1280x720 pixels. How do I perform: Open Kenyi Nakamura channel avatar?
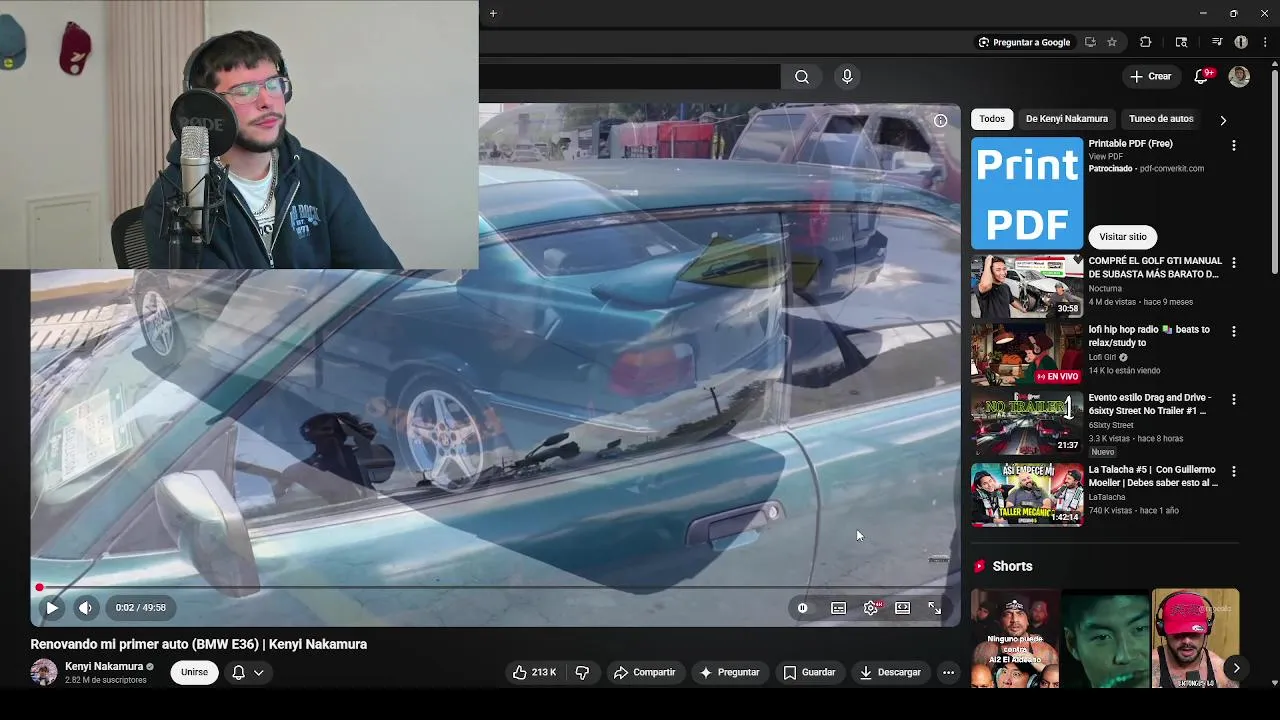point(44,672)
